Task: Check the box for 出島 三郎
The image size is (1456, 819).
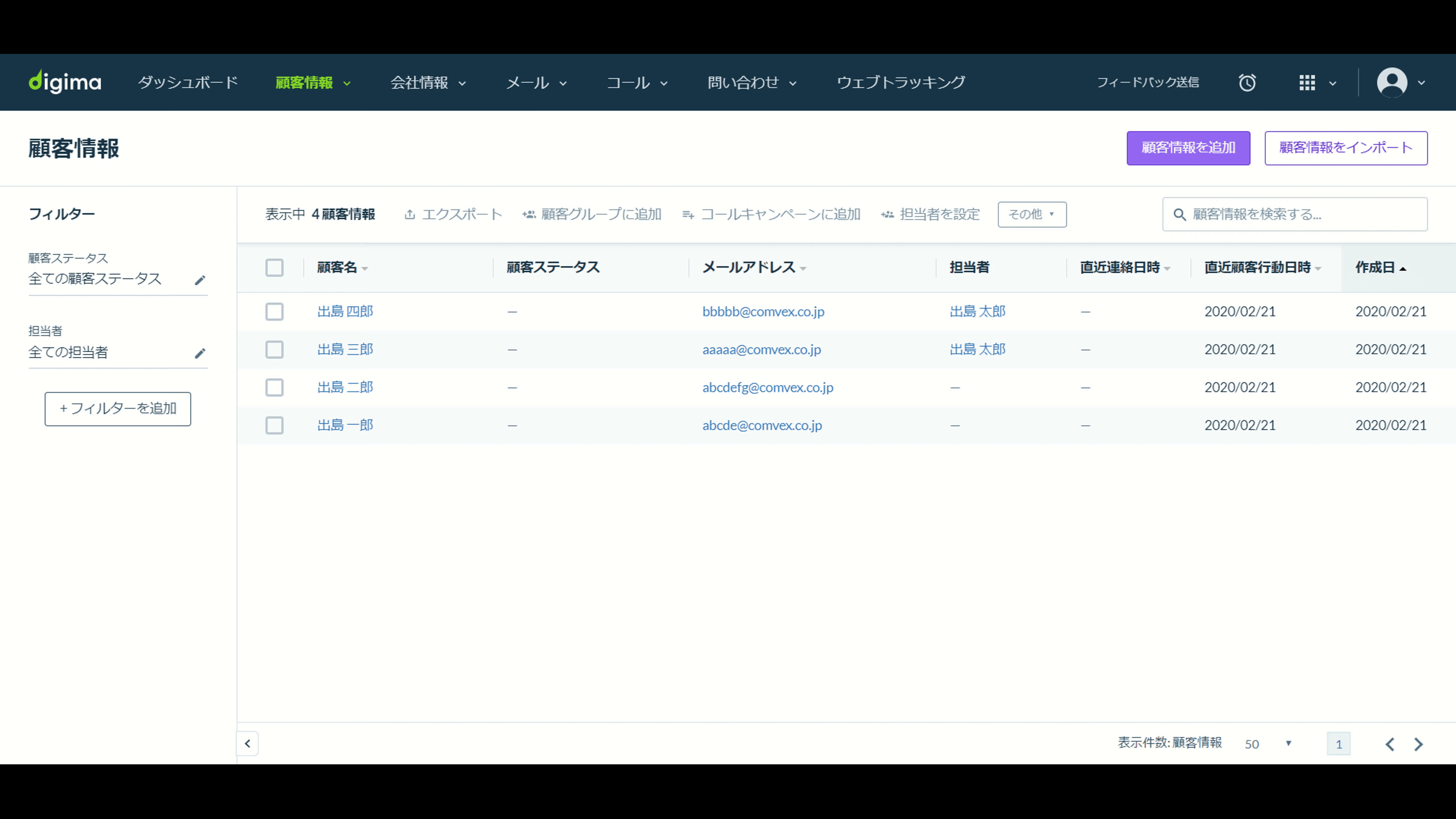Action: click(275, 349)
